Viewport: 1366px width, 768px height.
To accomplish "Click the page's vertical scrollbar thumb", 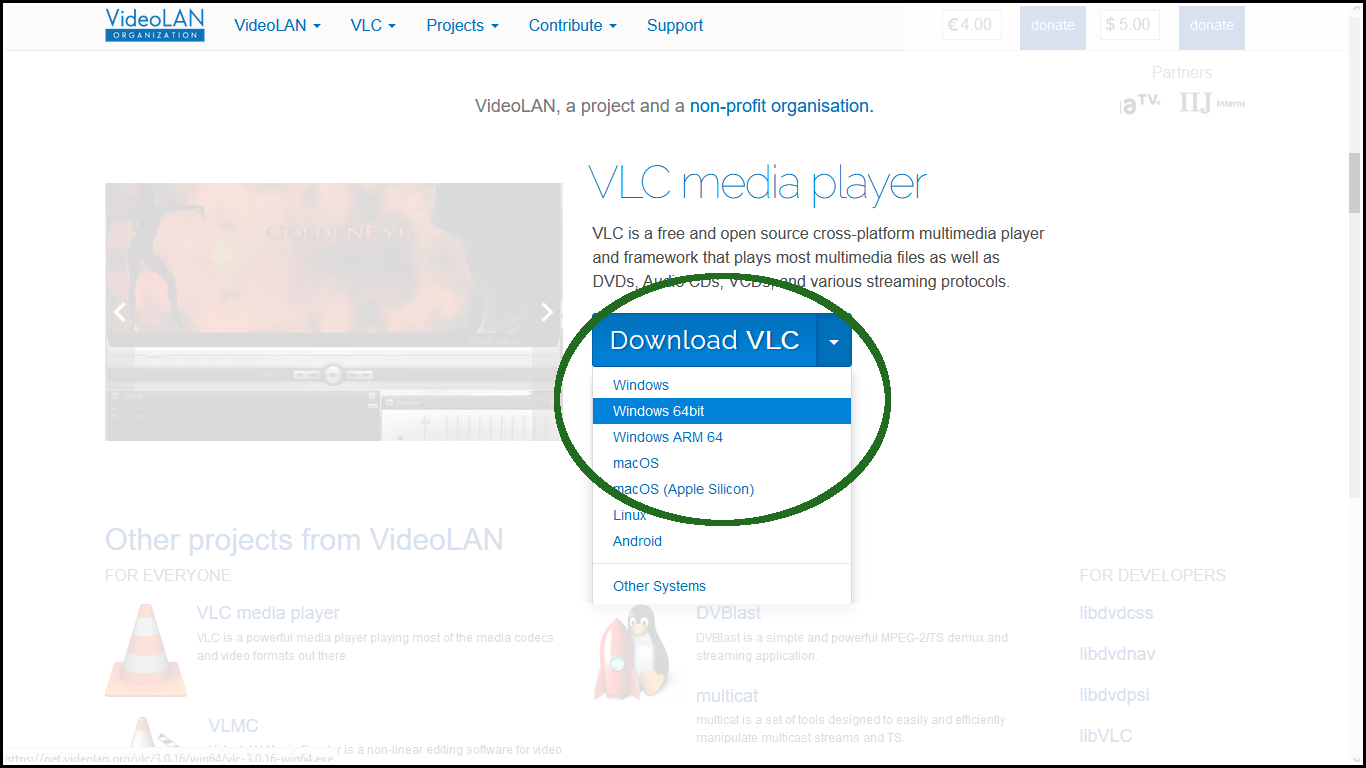I will (x=1355, y=183).
